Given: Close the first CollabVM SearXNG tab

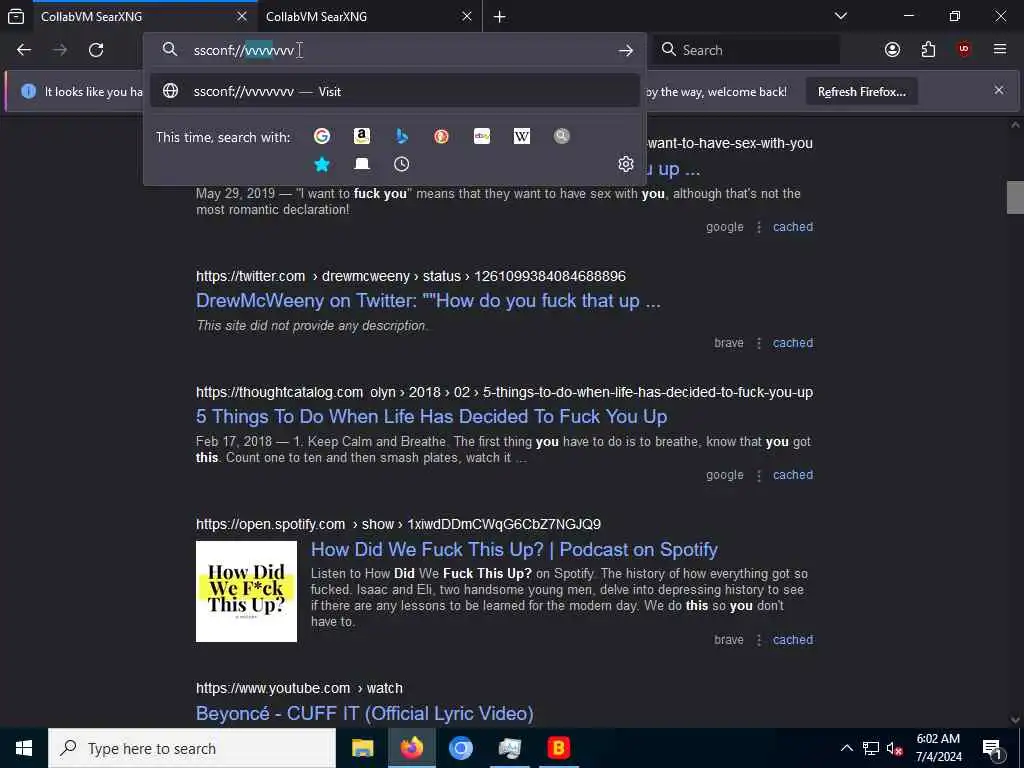Looking at the screenshot, I should (242, 16).
